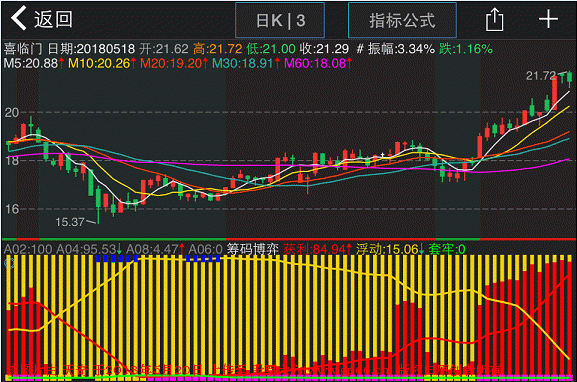Tap the 返回 back label

tap(54, 19)
